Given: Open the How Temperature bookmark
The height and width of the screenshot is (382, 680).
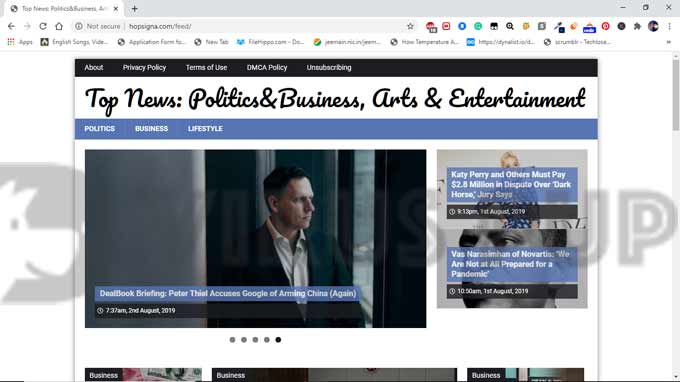Looking at the screenshot, I should click(x=425, y=42).
